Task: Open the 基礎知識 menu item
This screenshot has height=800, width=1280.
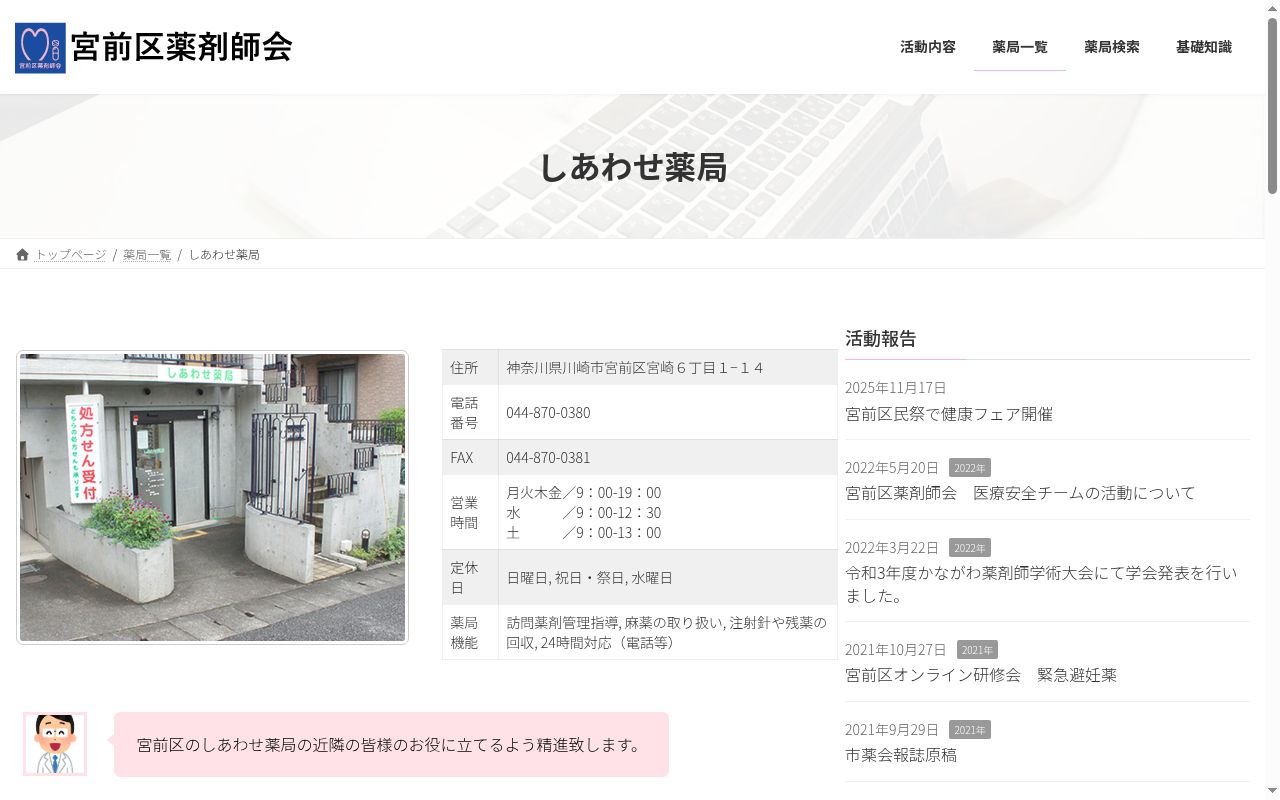Action: tap(1204, 47)
